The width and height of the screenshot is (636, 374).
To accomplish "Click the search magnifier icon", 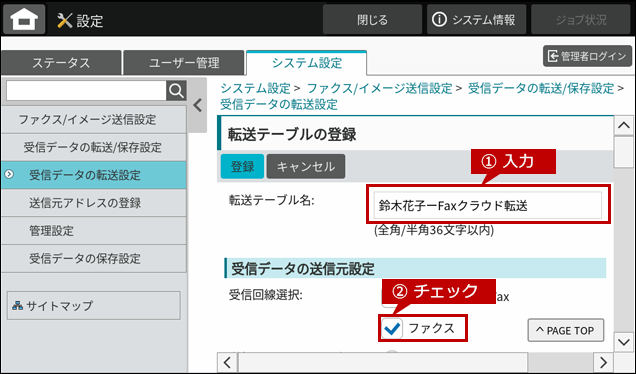I will [x=176, y=90].
